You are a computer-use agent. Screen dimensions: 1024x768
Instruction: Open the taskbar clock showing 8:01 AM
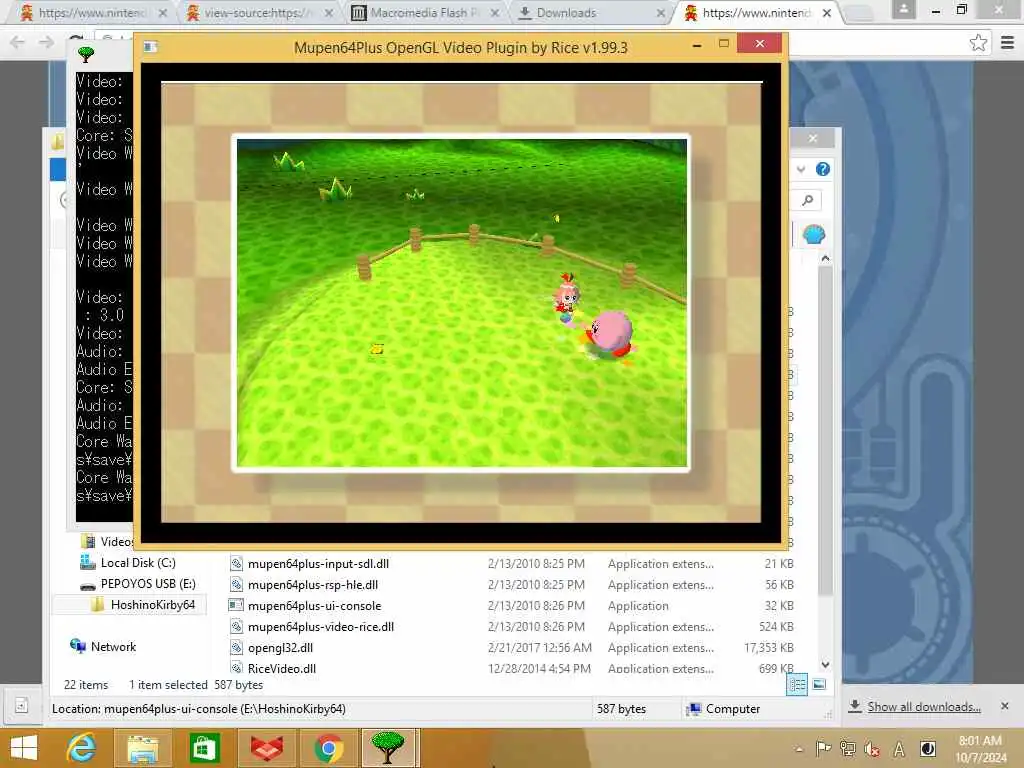(980, 749)
